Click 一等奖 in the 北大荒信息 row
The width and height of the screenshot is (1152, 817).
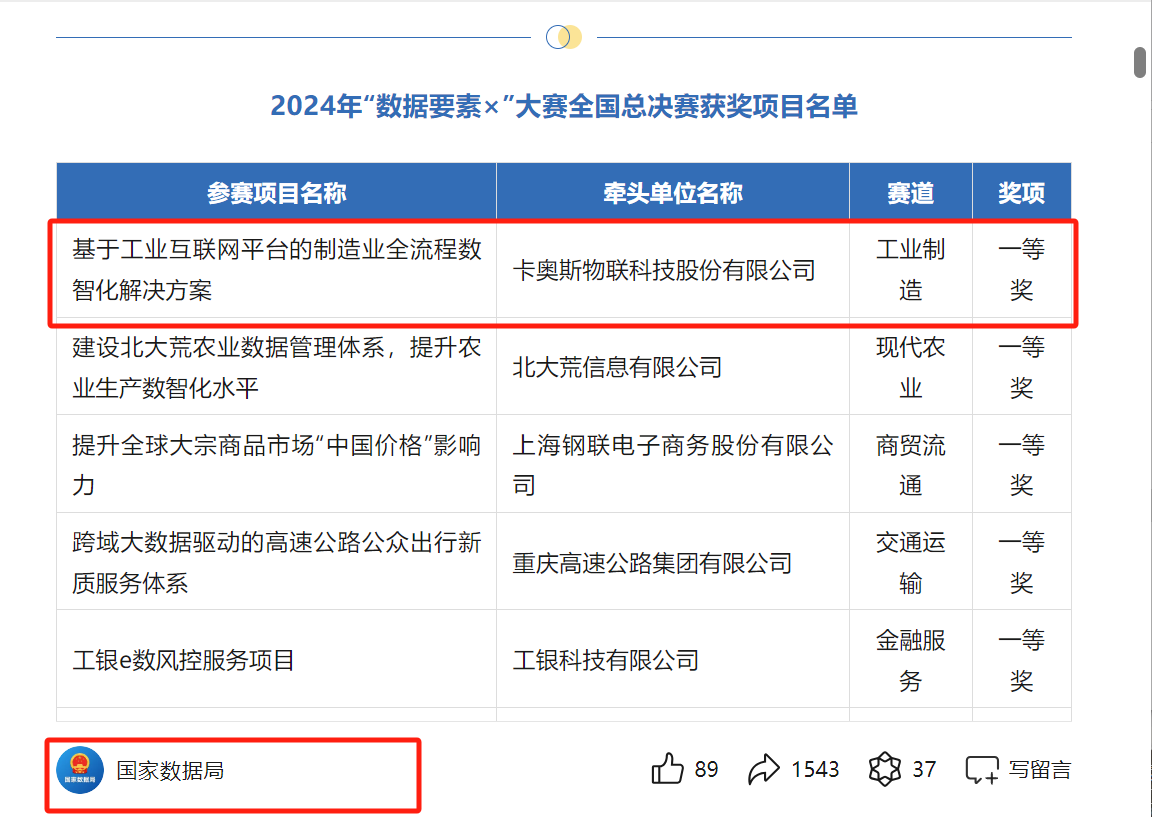coord(1022,367)
